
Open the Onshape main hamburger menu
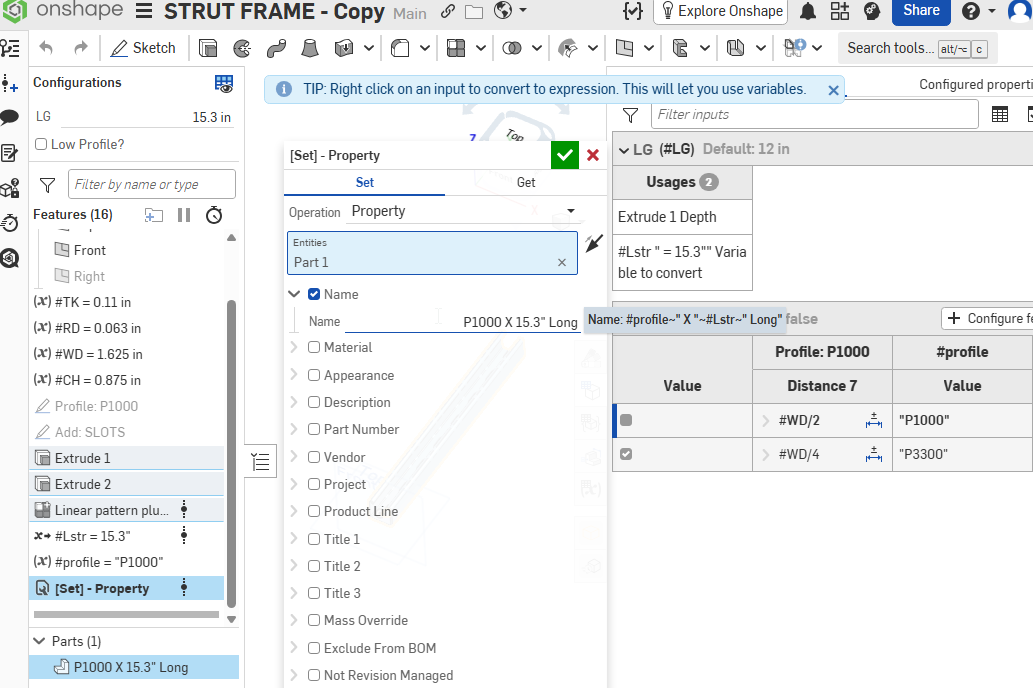144,12
